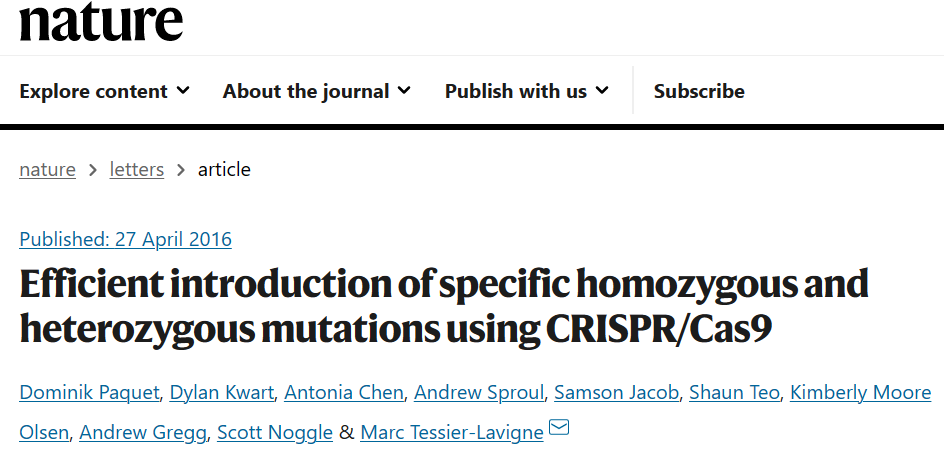Click the nature logo
Screen dimensions: 944x463
(x=101, y=21)
